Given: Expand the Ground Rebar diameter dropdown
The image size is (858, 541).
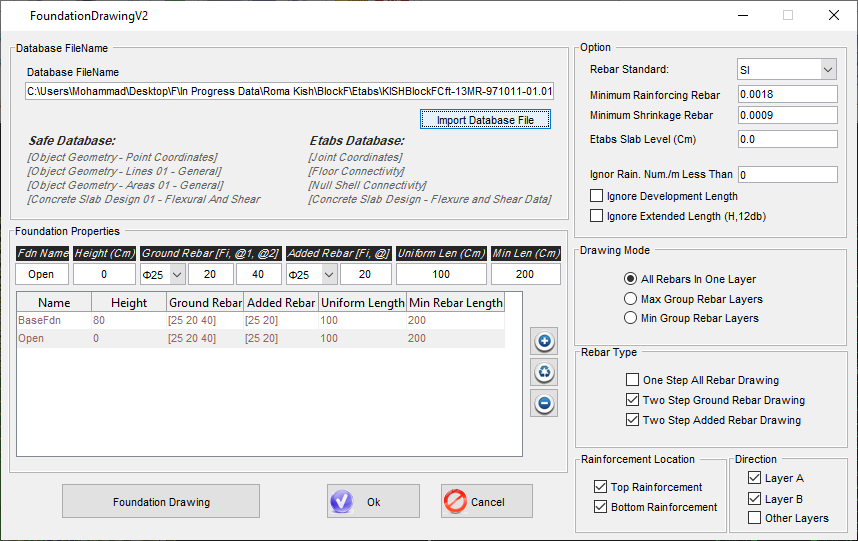Looking at the screenshot, I should 177,274.
